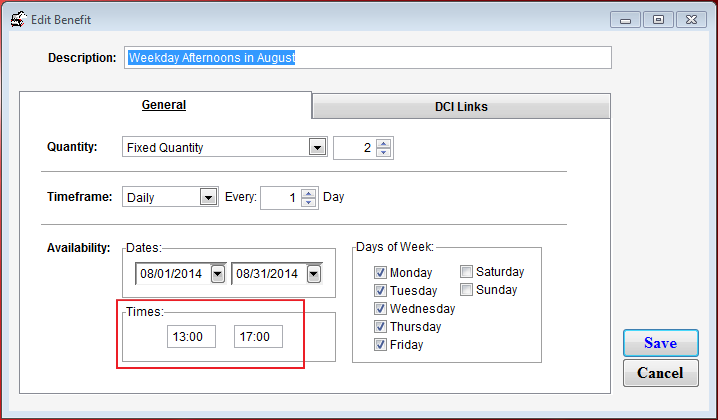The image size is (718, 420).
Task: Open the end date 08/31/2014 picker
Action: [x=314, y=273]
